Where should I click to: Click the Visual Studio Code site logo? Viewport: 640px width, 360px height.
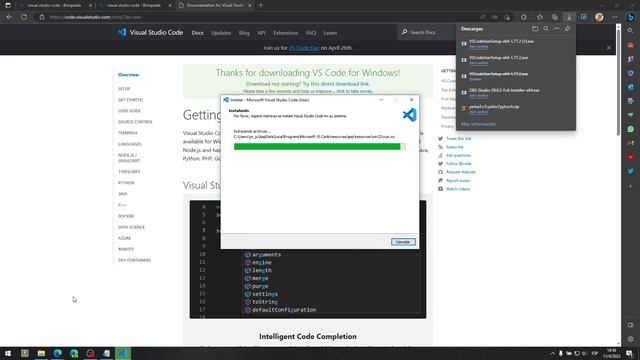click(x=150, y=32)
